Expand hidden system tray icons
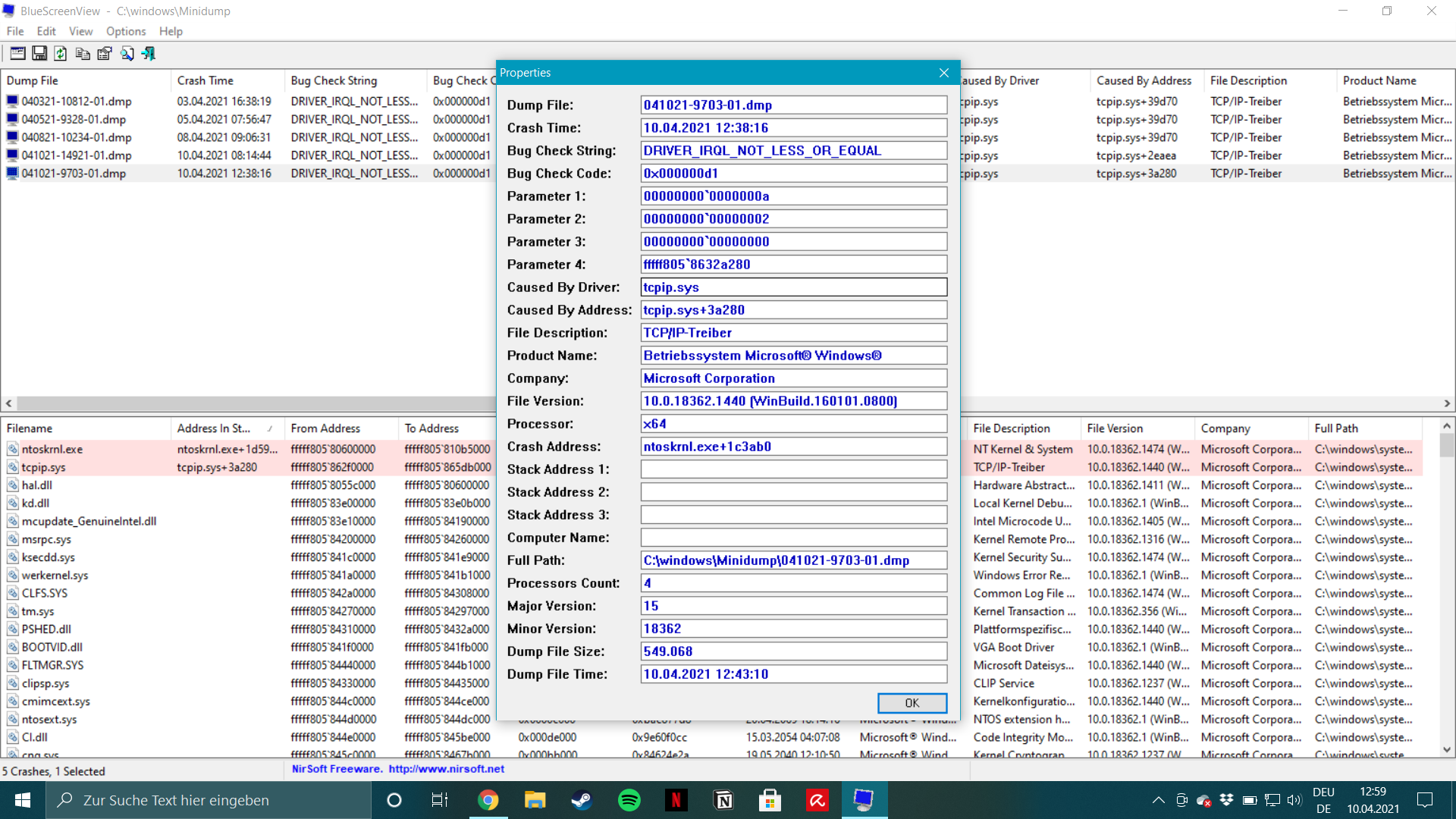 [1158, 800]
